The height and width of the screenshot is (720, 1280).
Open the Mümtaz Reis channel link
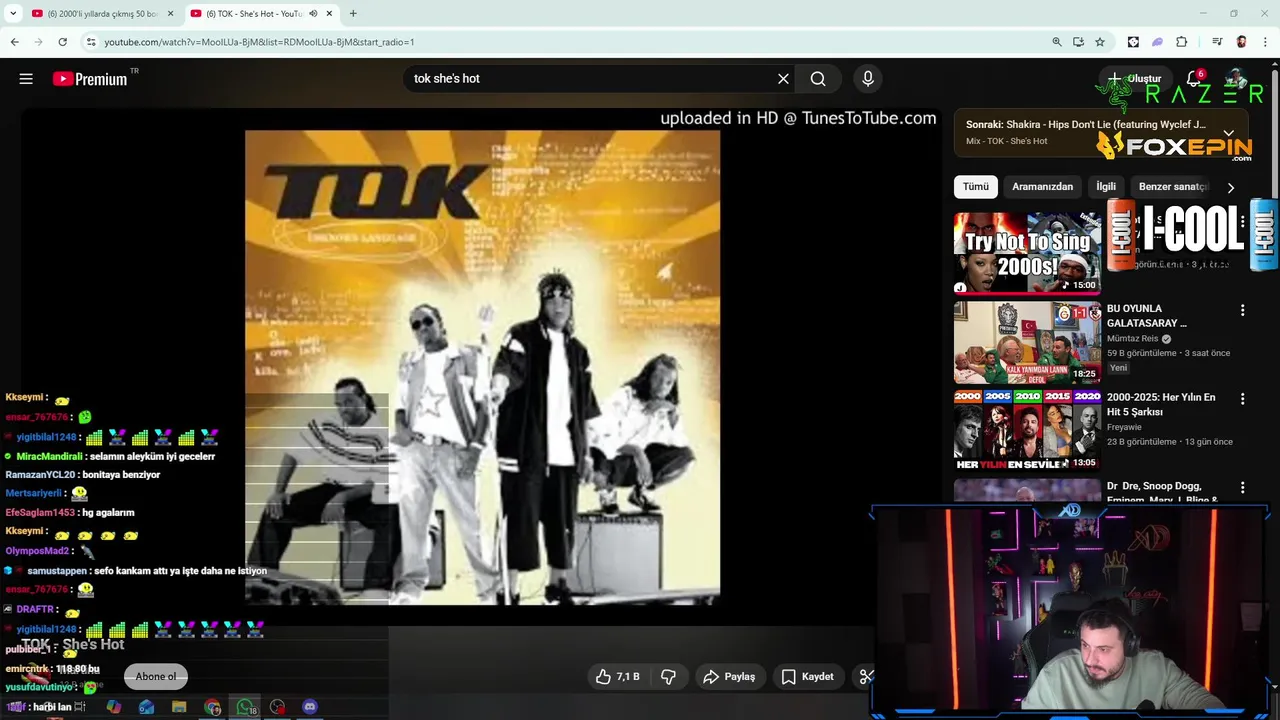click(1132, 339)
